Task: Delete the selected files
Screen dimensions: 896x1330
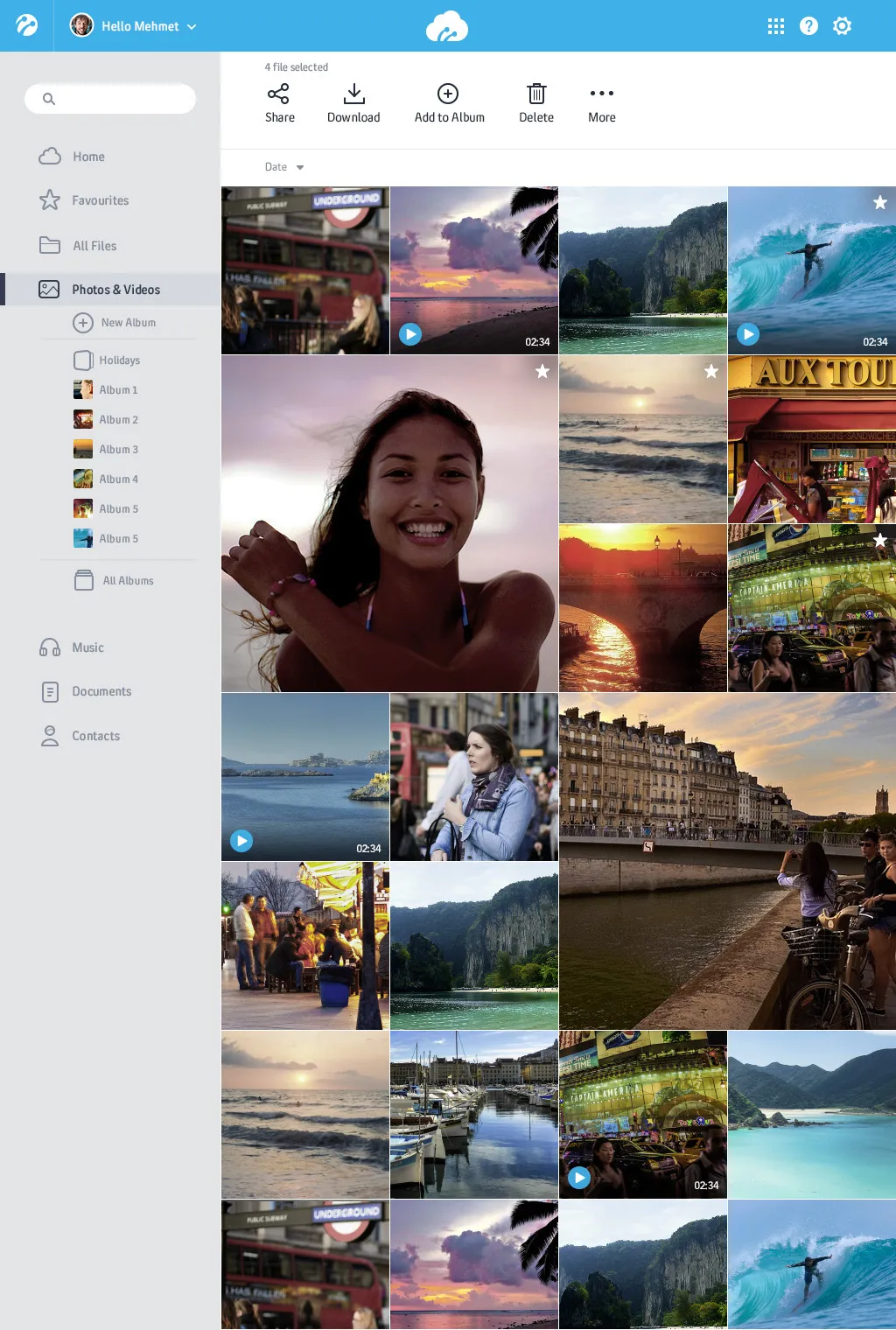Action: pyautogui.click(x=535, y=94)
